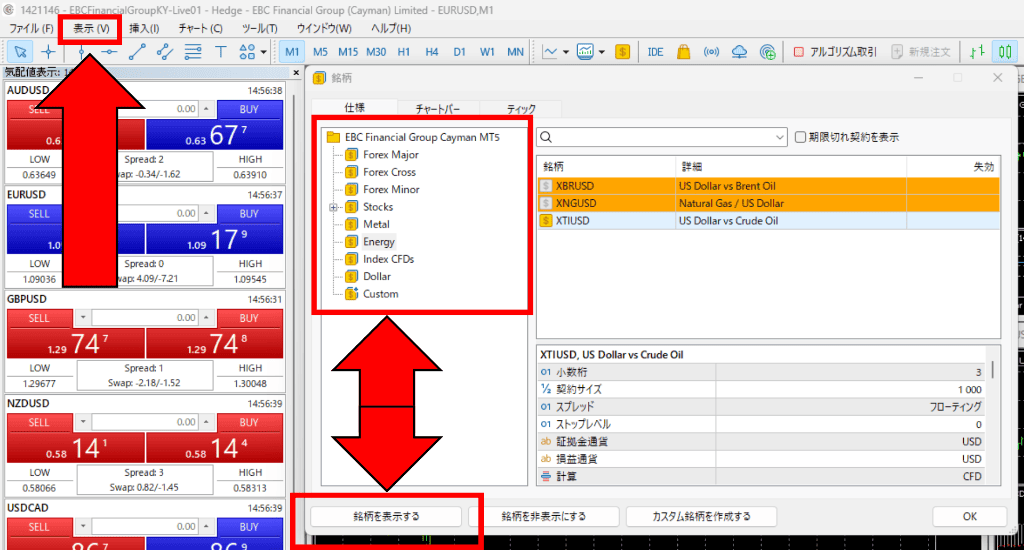Click the GBPUSD volume input field
The image size is (1024, 553).
click(144, 317)
